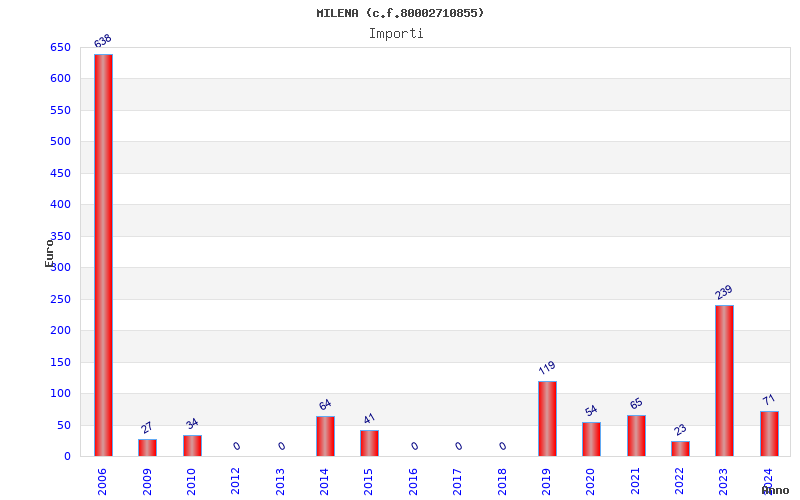Click the y-axis value 500
This screenshot has width=800, height=500.
[x=60, y=141]
